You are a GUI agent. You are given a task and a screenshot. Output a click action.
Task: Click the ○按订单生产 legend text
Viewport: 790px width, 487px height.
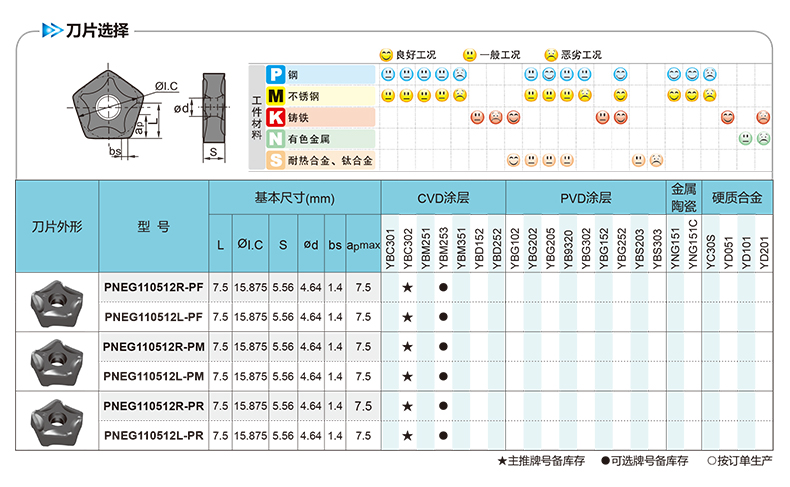point(740,461)
